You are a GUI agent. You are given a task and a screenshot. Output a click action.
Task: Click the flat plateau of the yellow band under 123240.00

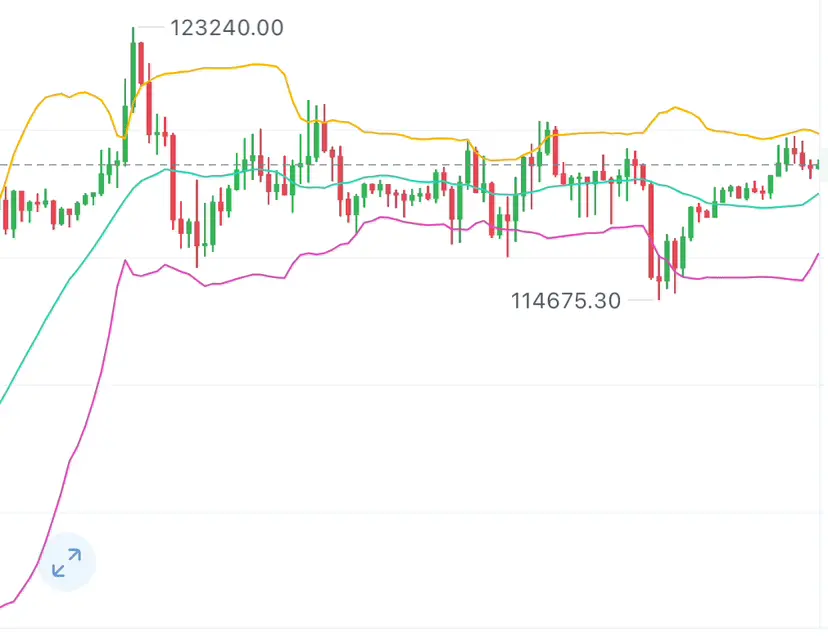pos(222,68)
